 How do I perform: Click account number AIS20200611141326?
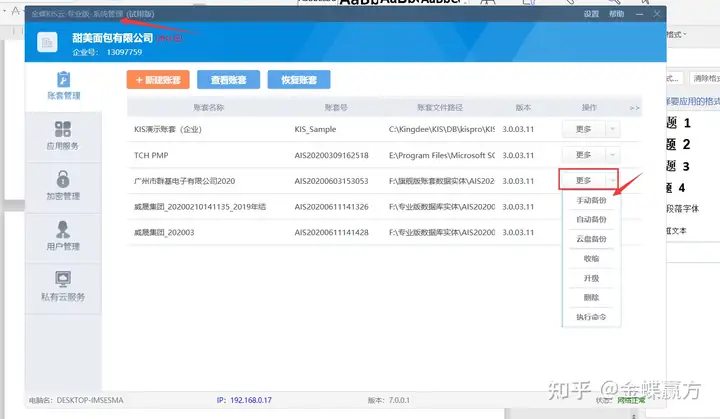tap(332, 207)
